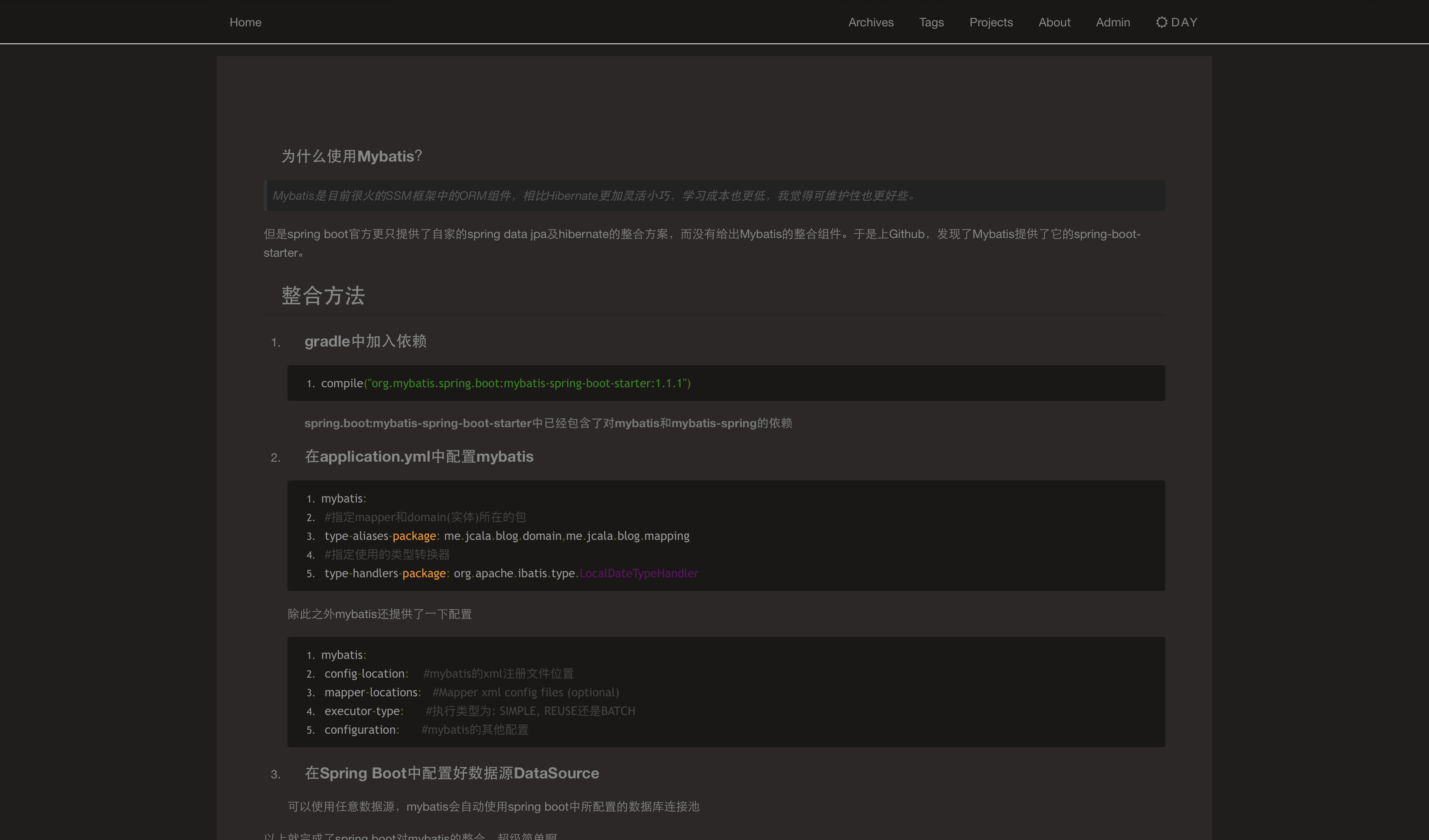Click the 整合方法 section heading

(323, 296)
